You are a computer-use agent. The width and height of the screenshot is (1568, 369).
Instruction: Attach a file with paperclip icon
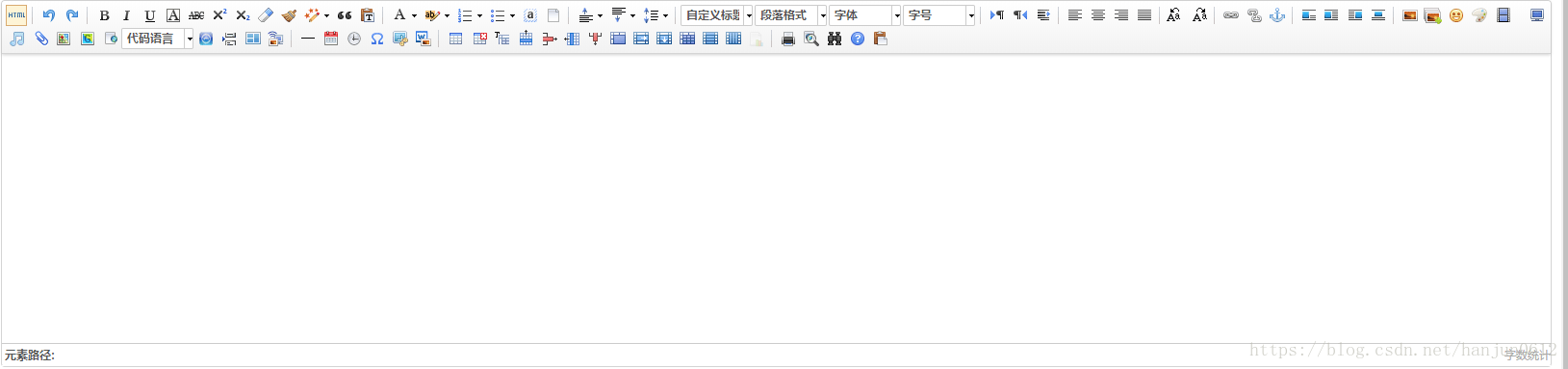(x=40, y=39)
